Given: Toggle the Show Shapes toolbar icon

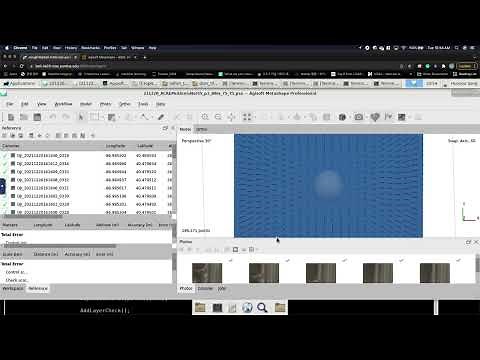Looking at the screenshot, I should coord(375,117).
